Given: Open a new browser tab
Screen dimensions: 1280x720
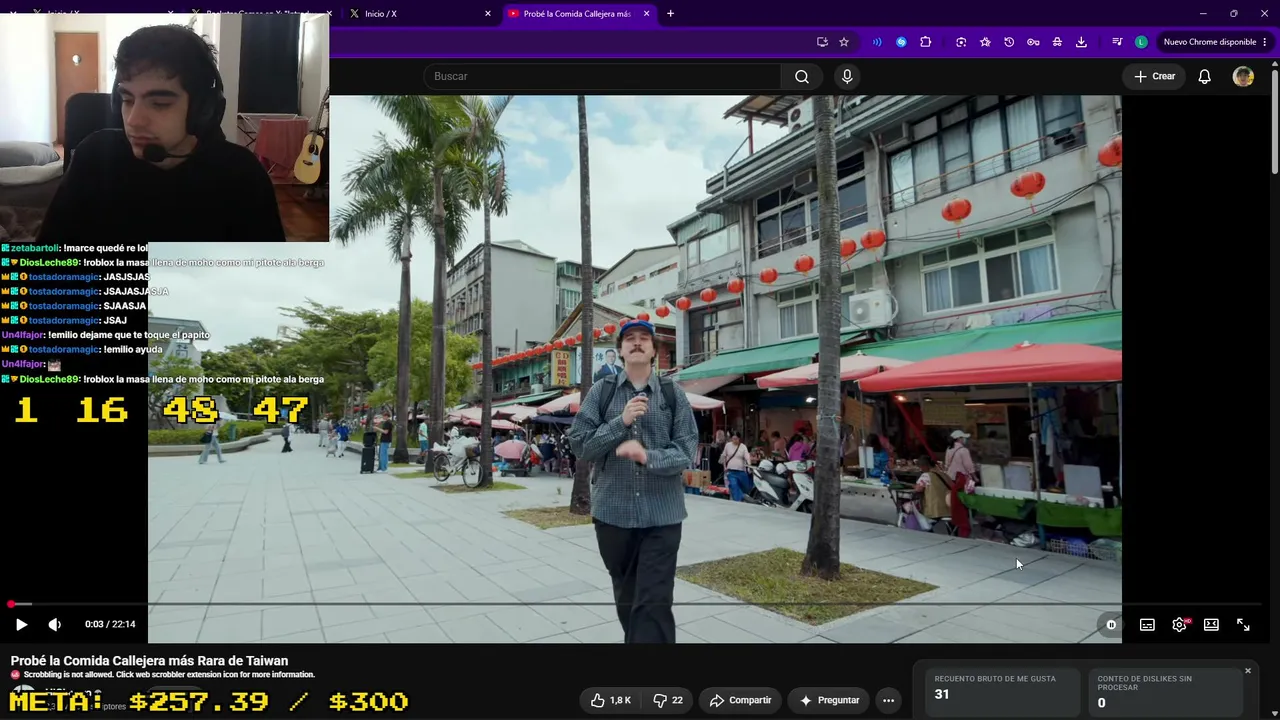Looking at the screenshot, I should point(670,13).
